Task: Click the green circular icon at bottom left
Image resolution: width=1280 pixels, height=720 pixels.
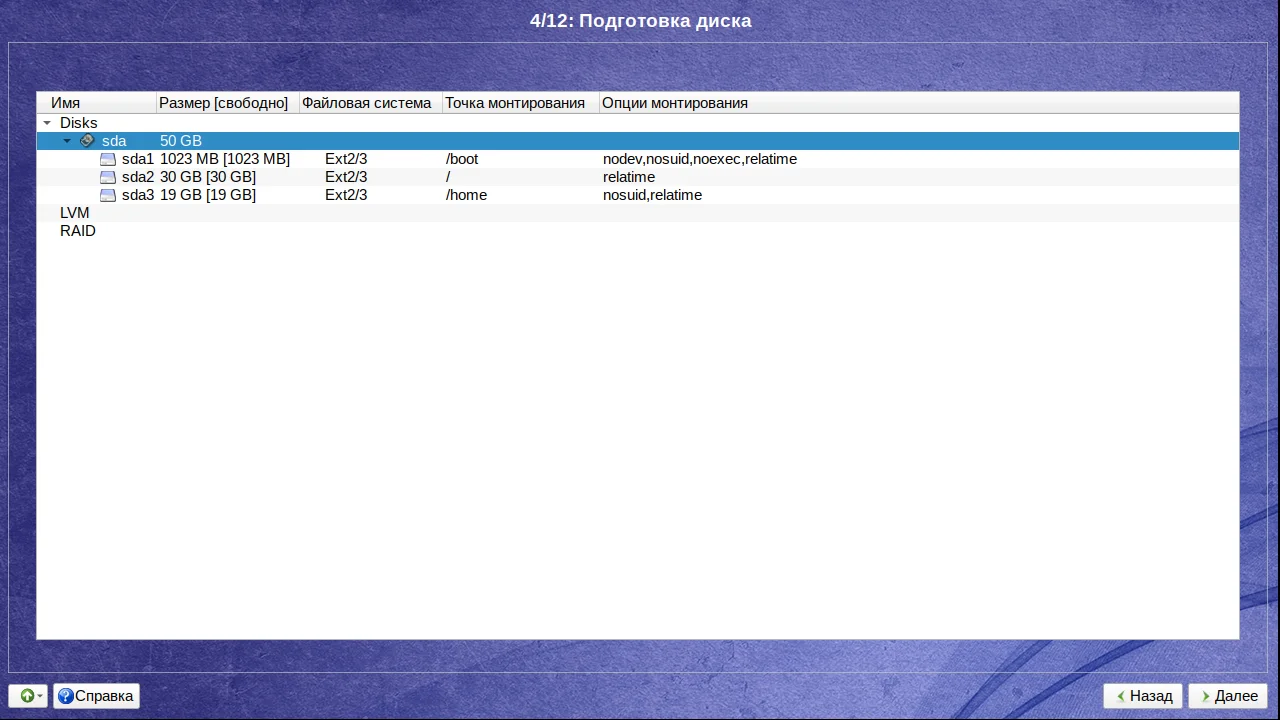Action: pyautogui.click(x=27, y=696)
